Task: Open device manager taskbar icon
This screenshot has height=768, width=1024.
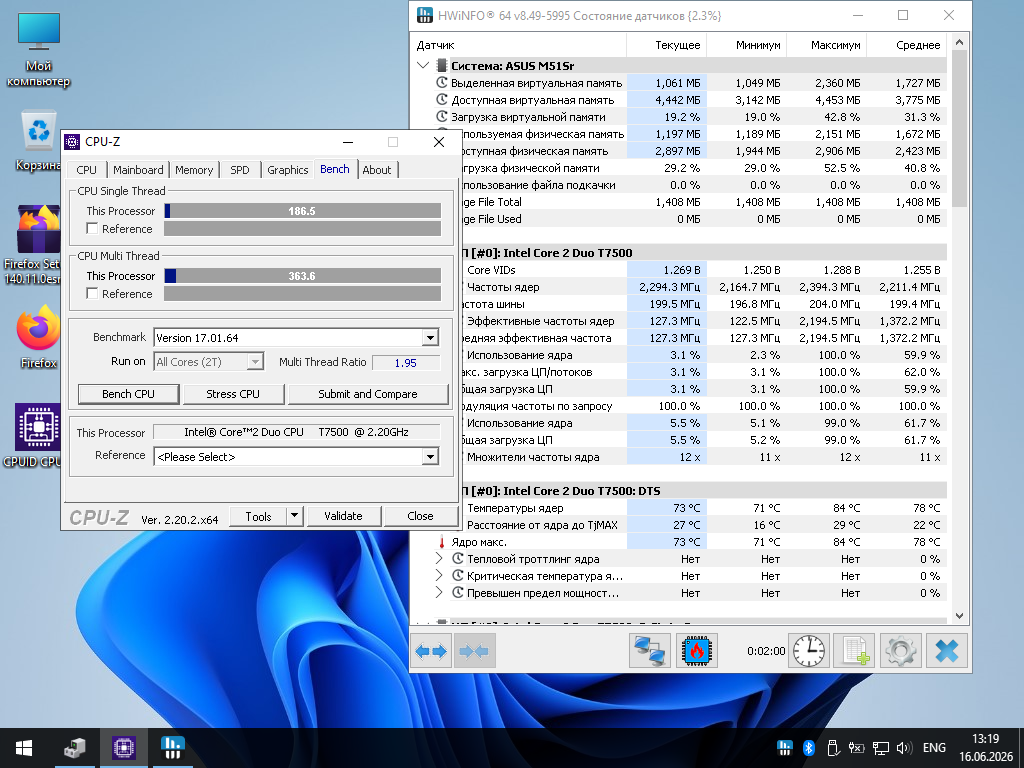Action: coord(74,748)
